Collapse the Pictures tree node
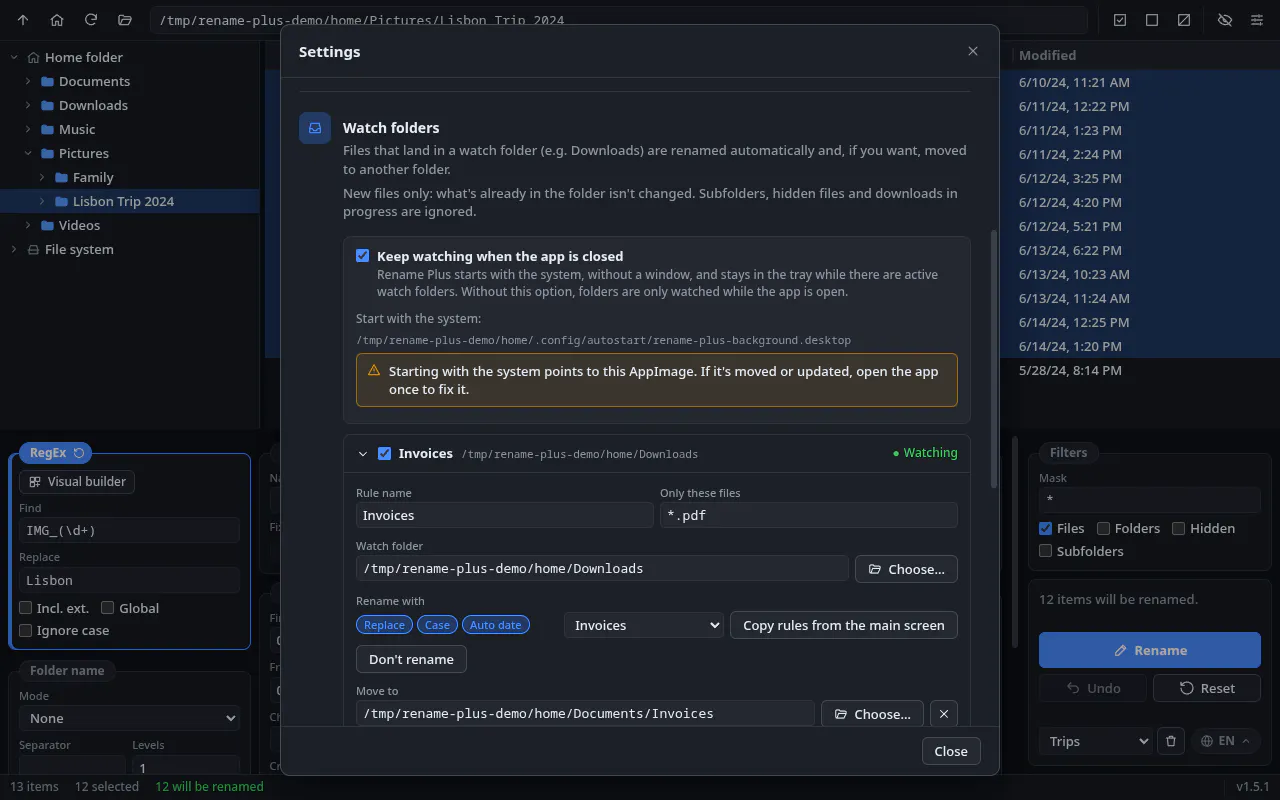This screenshot has height=800, width=1280. click(x=28, y=153)
